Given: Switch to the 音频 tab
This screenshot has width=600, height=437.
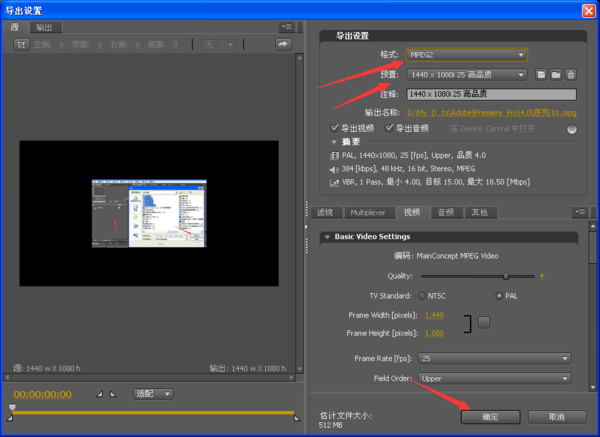Looking at the screenshot, I should coord(445,212).
